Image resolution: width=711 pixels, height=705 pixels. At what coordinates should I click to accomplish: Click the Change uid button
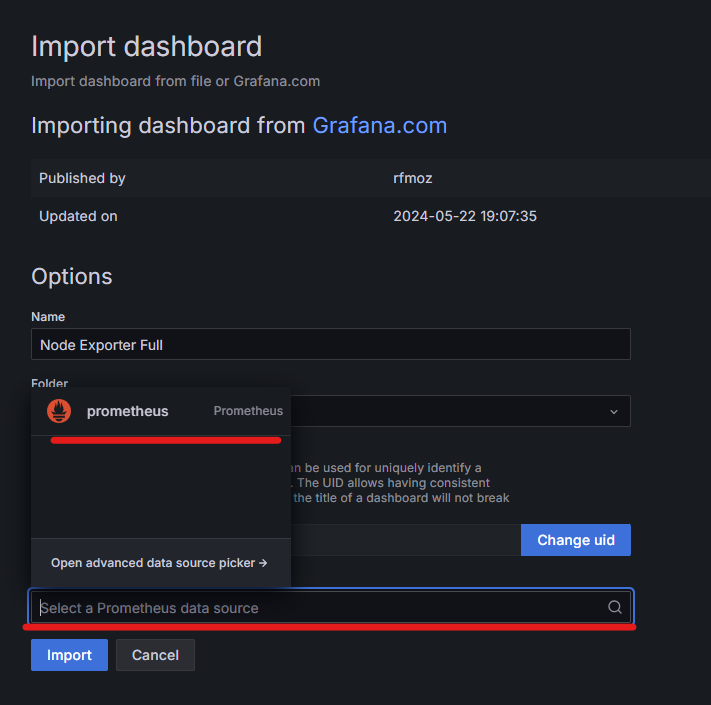coord(575,540)
